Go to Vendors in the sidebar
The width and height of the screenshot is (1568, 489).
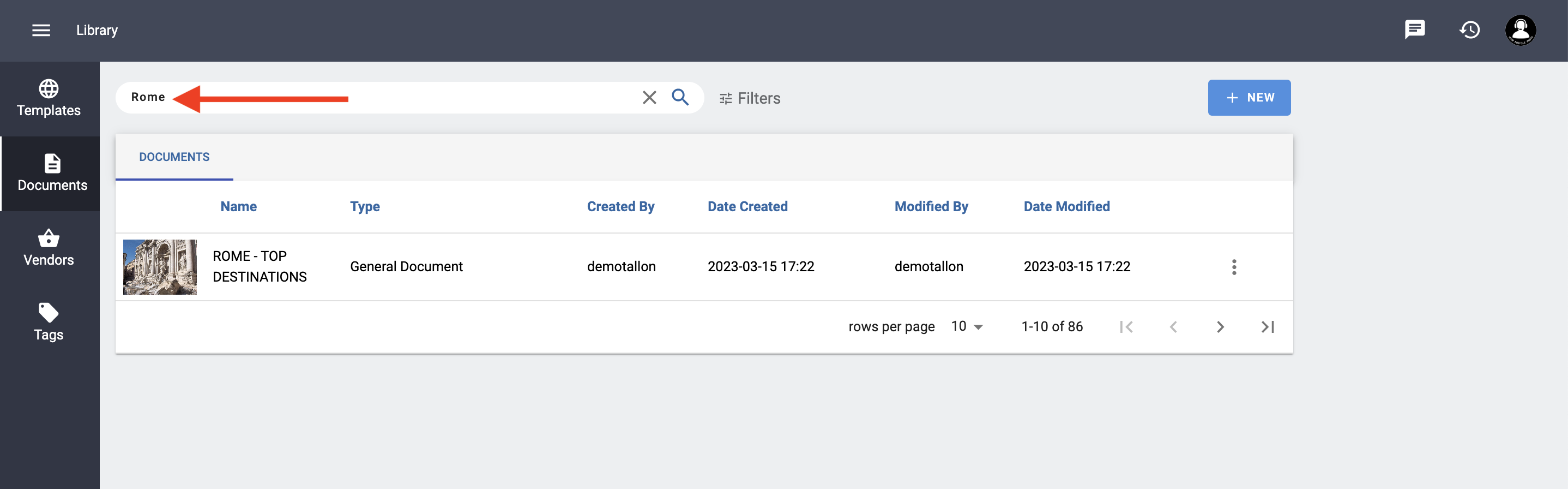click(49, 248)
